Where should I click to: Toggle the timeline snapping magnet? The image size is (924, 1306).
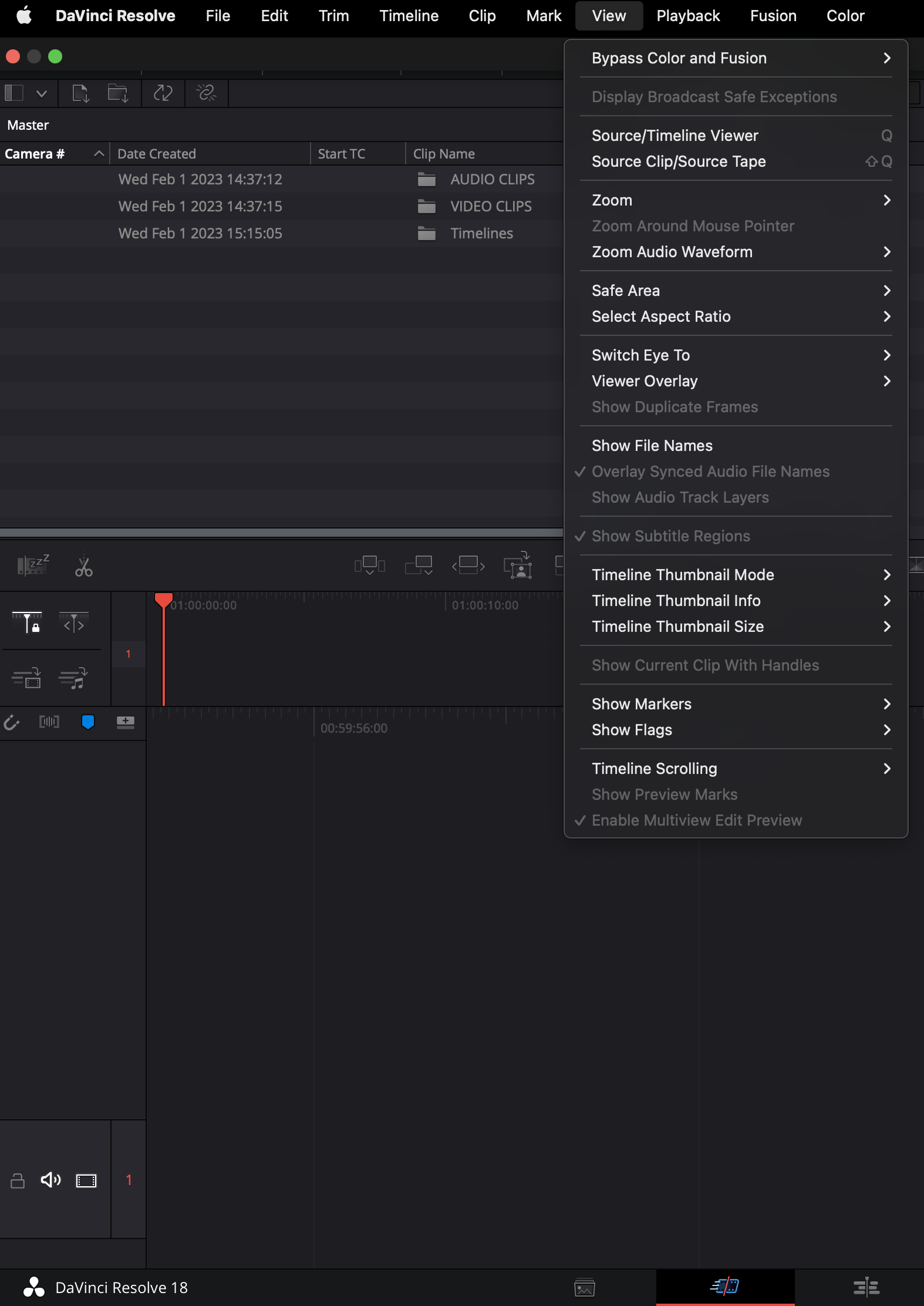[x=12, y=722]
